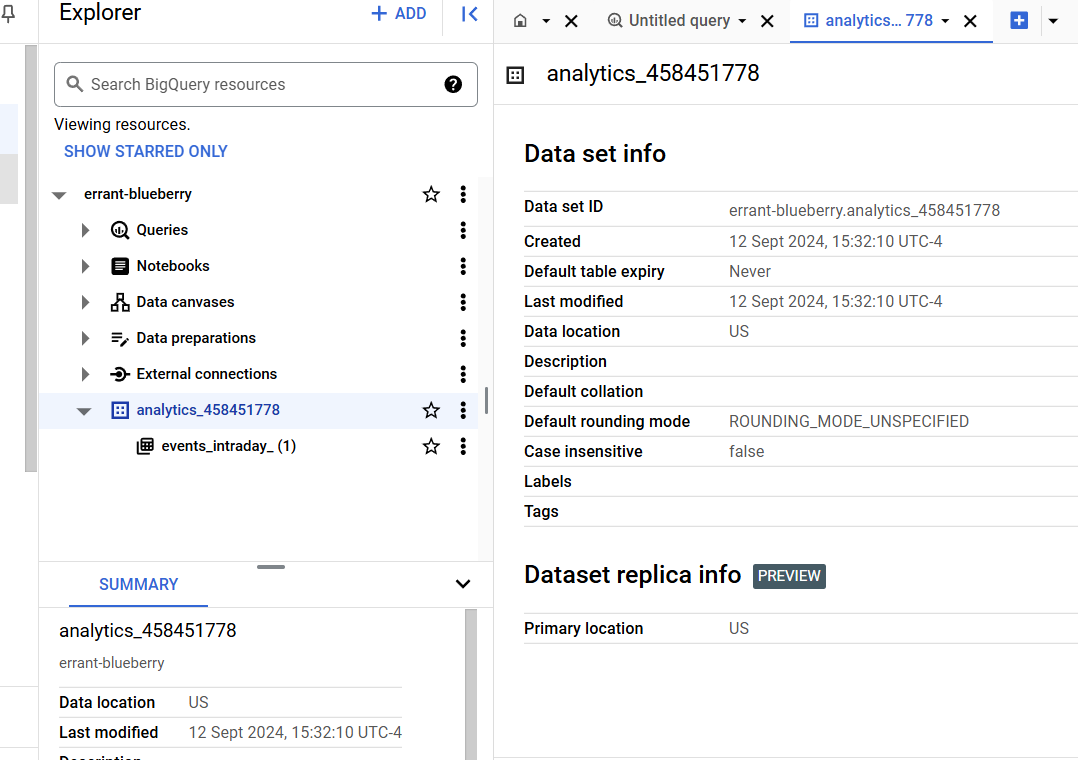This screenshot has width=1078, height=760.
Task: Click the Data set ID value text
Action: pyautogui.click(x=864, y=210)
